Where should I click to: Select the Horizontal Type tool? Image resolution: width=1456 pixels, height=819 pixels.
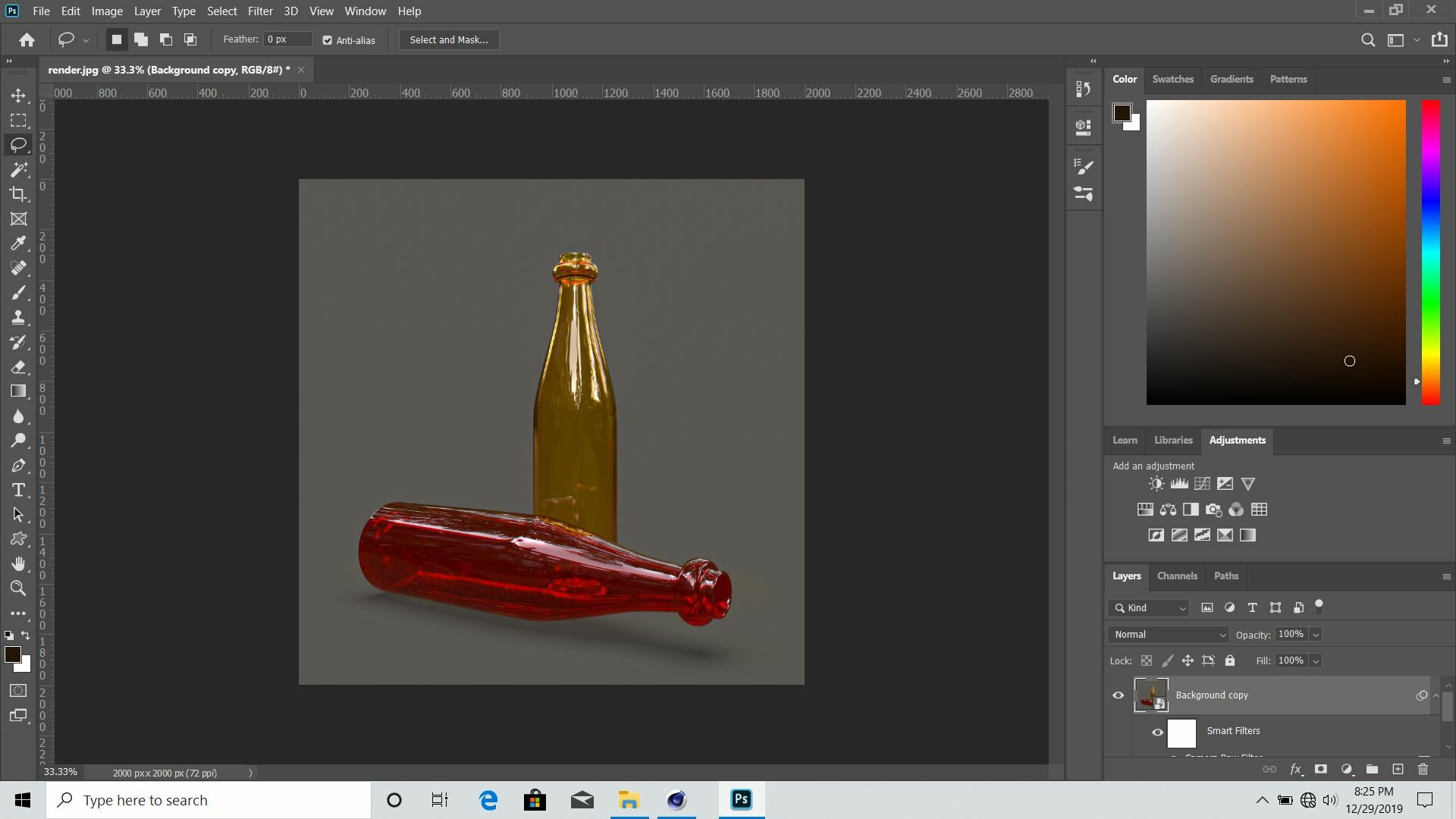(x=18, y=490)
